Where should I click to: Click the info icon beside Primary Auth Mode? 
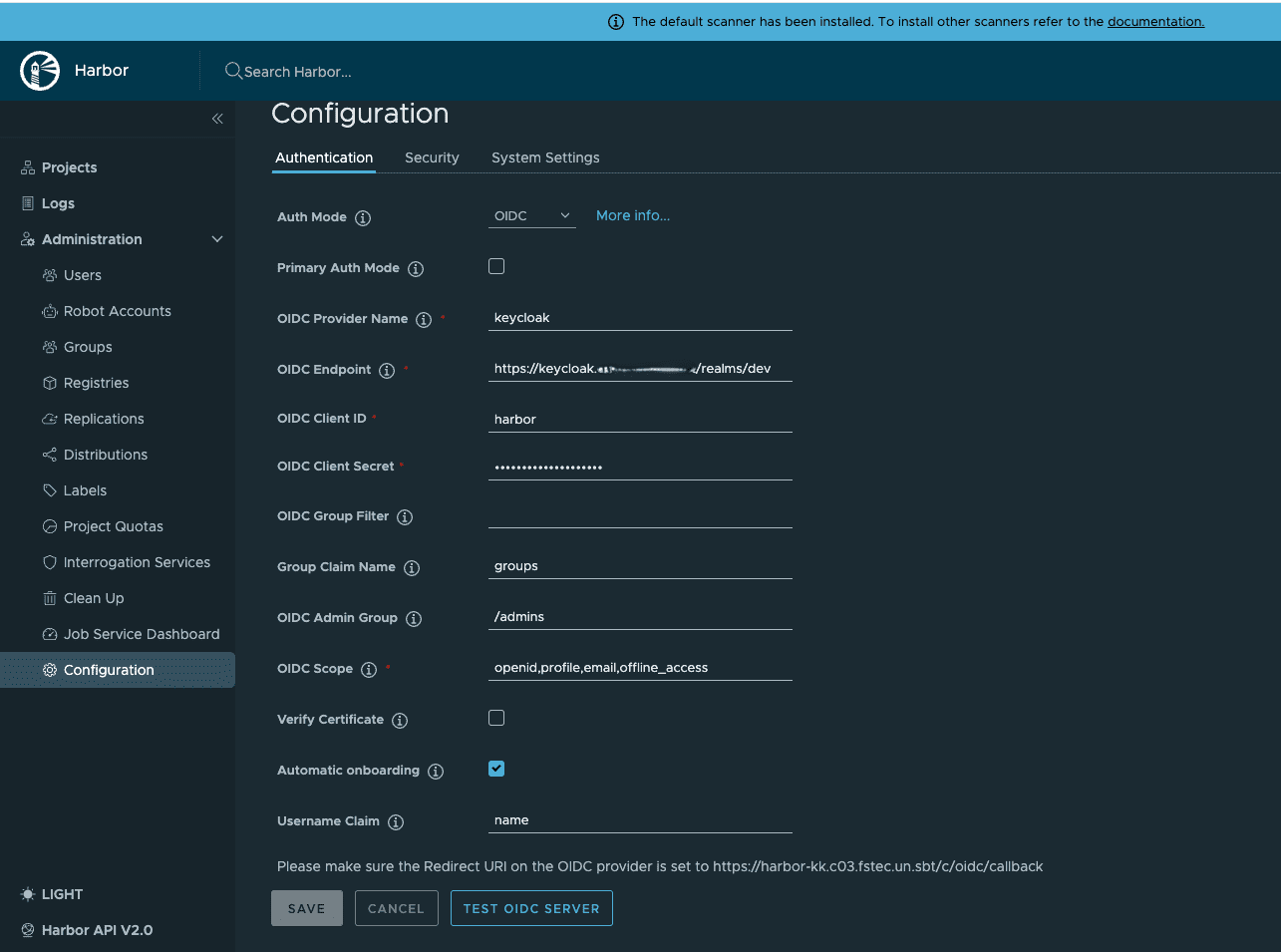tap(416, 269)
